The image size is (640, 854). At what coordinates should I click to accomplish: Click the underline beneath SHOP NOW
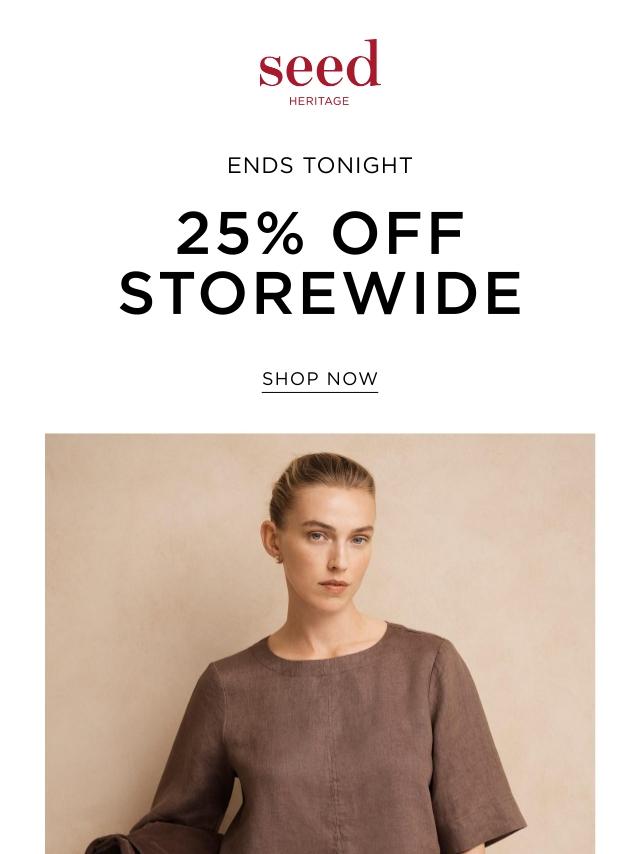(320, 392)
